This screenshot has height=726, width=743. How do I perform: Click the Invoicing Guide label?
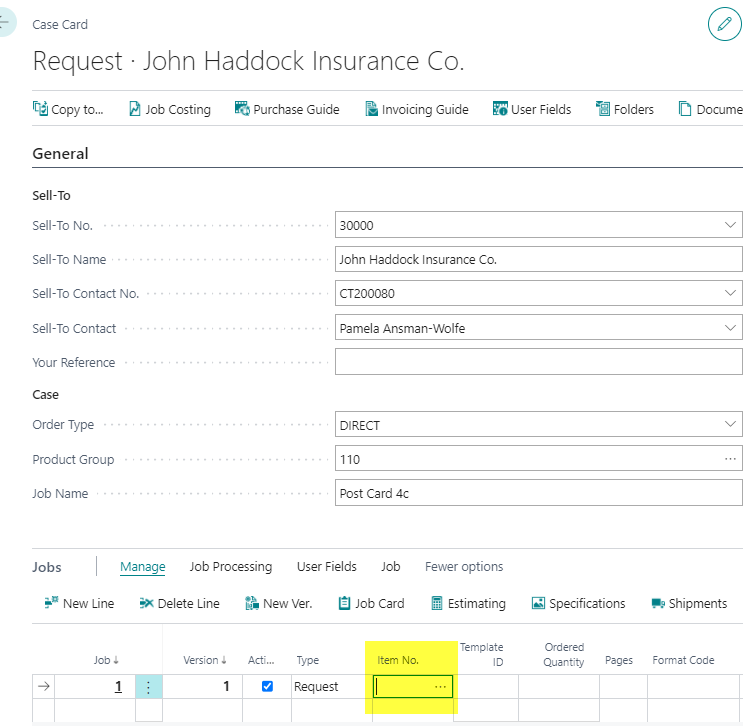[x=425, y=109]
